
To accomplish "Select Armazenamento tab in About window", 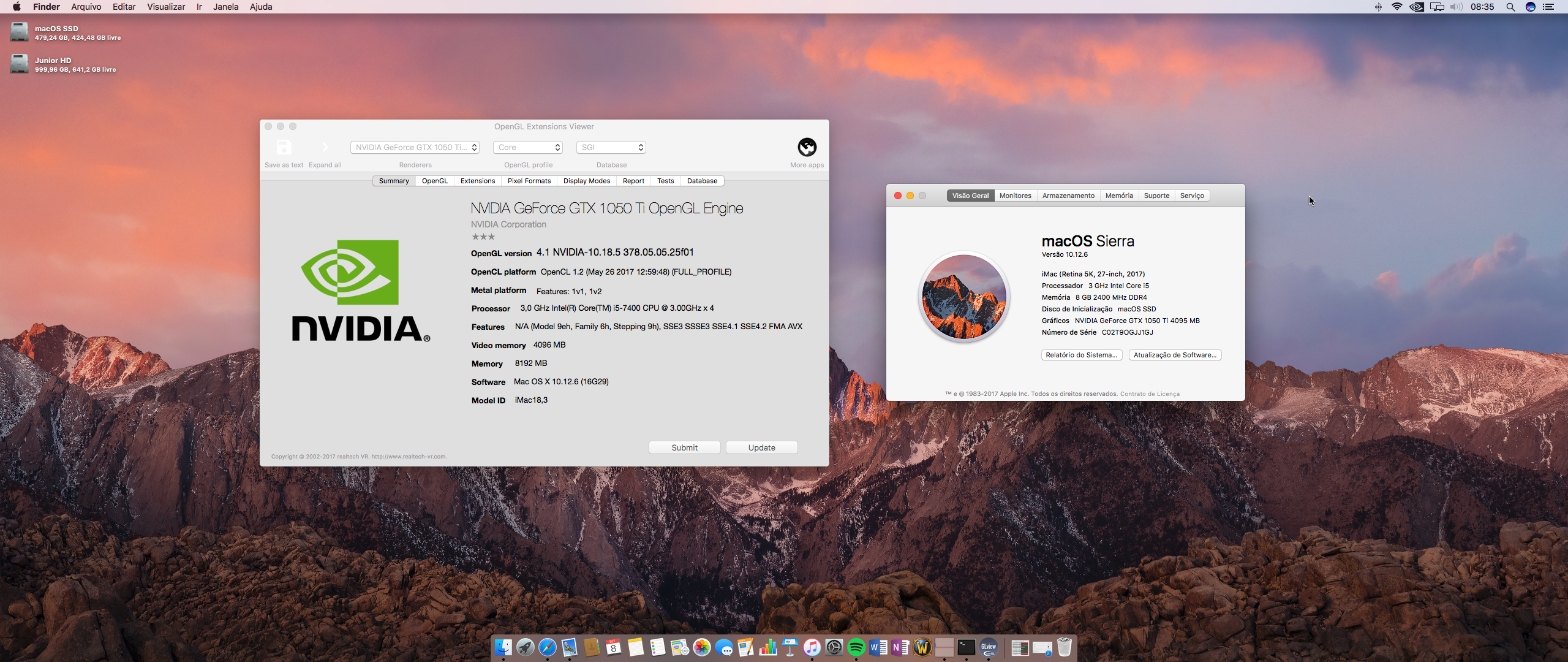I will click(x=1068, y=196).
